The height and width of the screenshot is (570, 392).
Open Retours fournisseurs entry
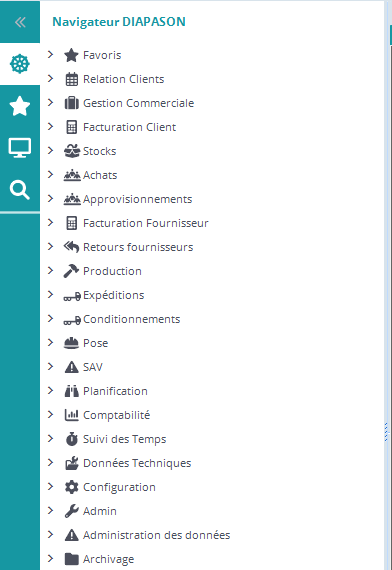point(138,247)
